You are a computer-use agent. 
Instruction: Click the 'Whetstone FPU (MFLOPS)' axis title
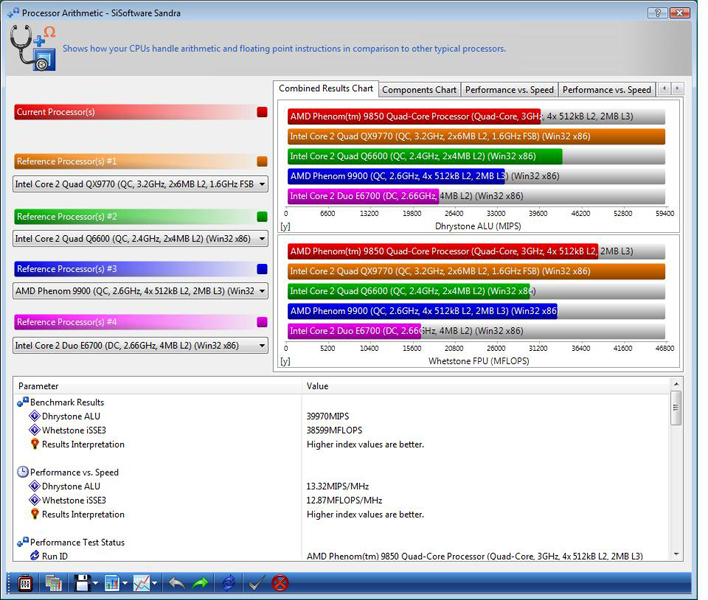pos(479,361)
